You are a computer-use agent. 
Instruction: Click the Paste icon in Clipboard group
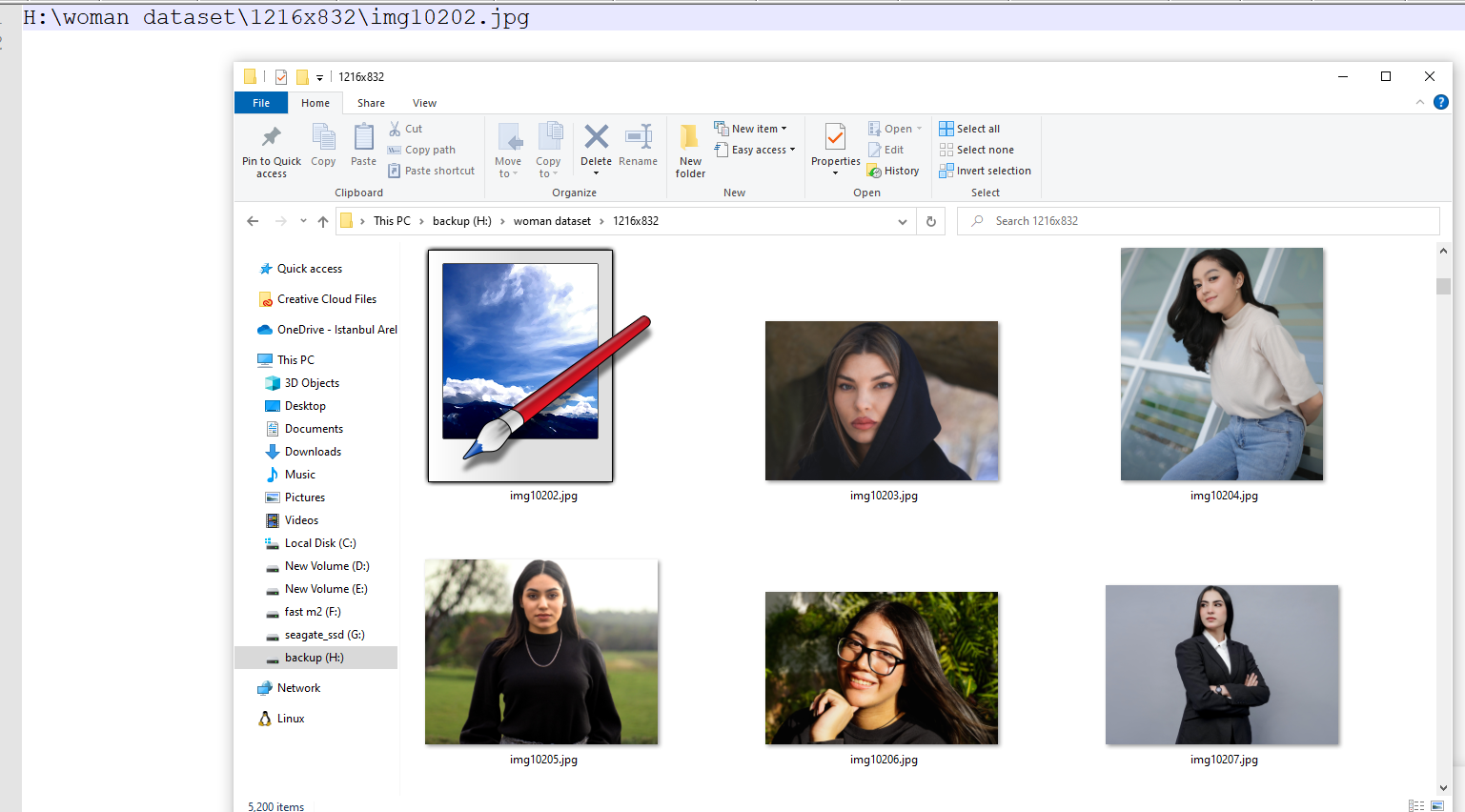point(363,138)
